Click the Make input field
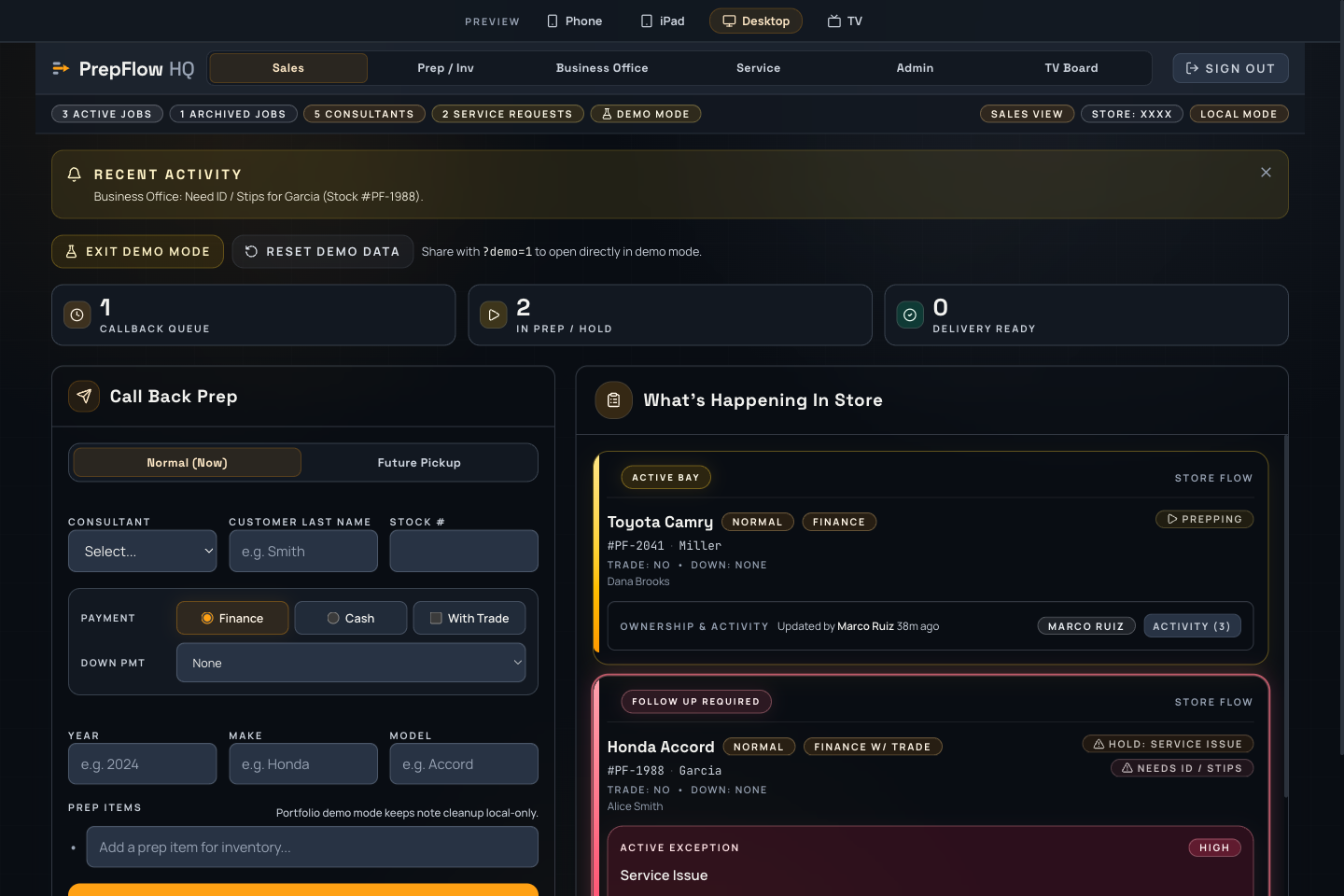The height and width of the screenshot is (896, 1344). click(302, 764)
